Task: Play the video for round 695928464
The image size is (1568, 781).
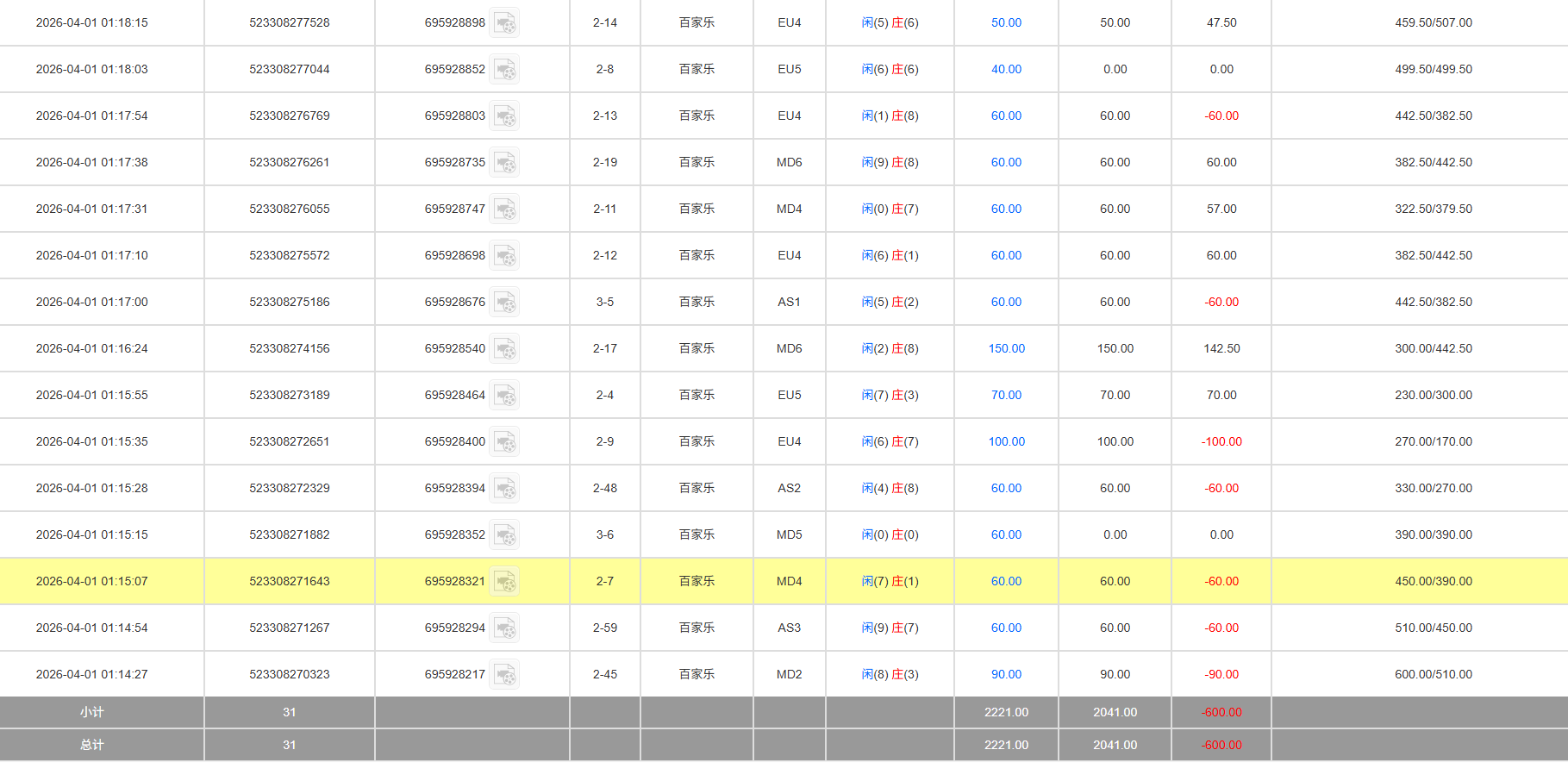Action: 505,396
